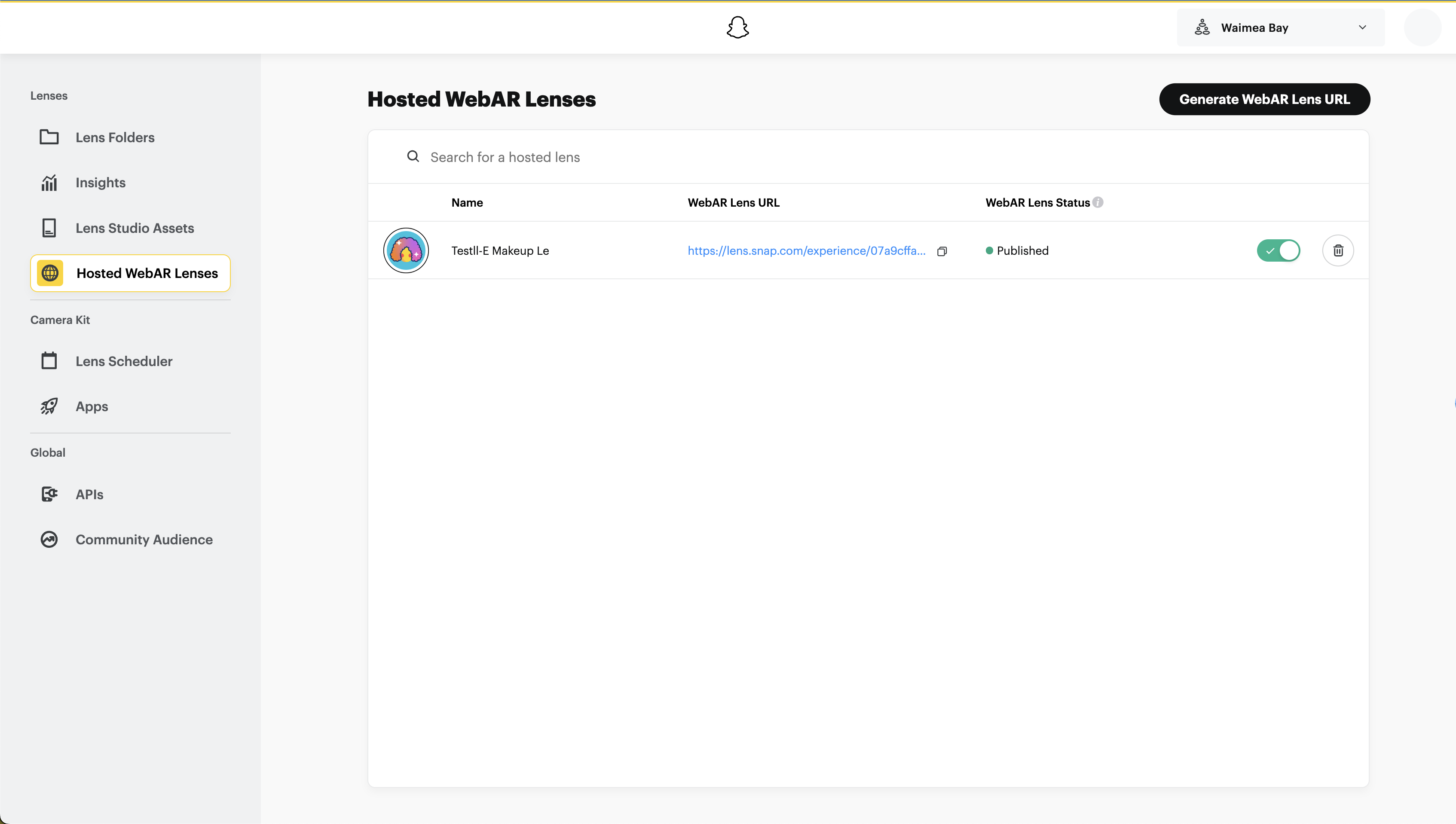
Task: Click Generate WebAR Lens URL button
Action: point(1264,99)
